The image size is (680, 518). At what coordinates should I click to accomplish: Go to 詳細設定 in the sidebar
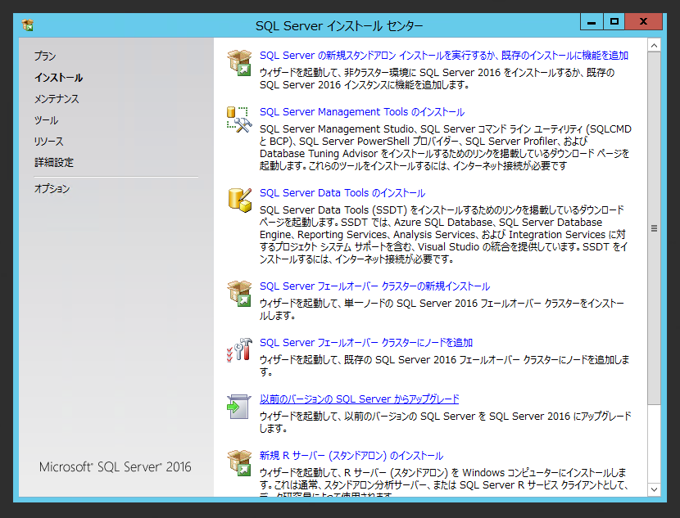coord(54,163)
